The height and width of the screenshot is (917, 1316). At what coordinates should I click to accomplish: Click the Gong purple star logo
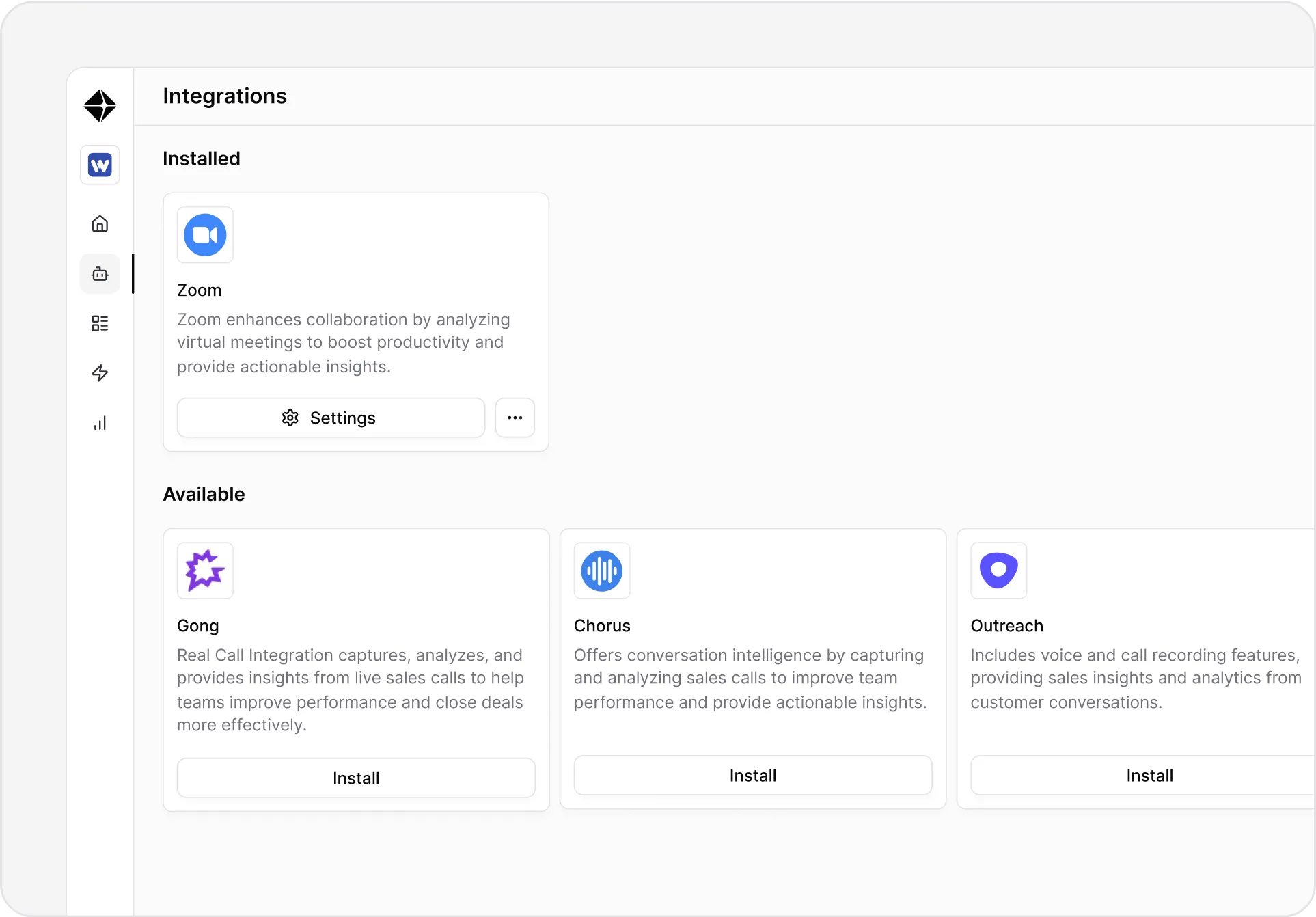[205, 571]
